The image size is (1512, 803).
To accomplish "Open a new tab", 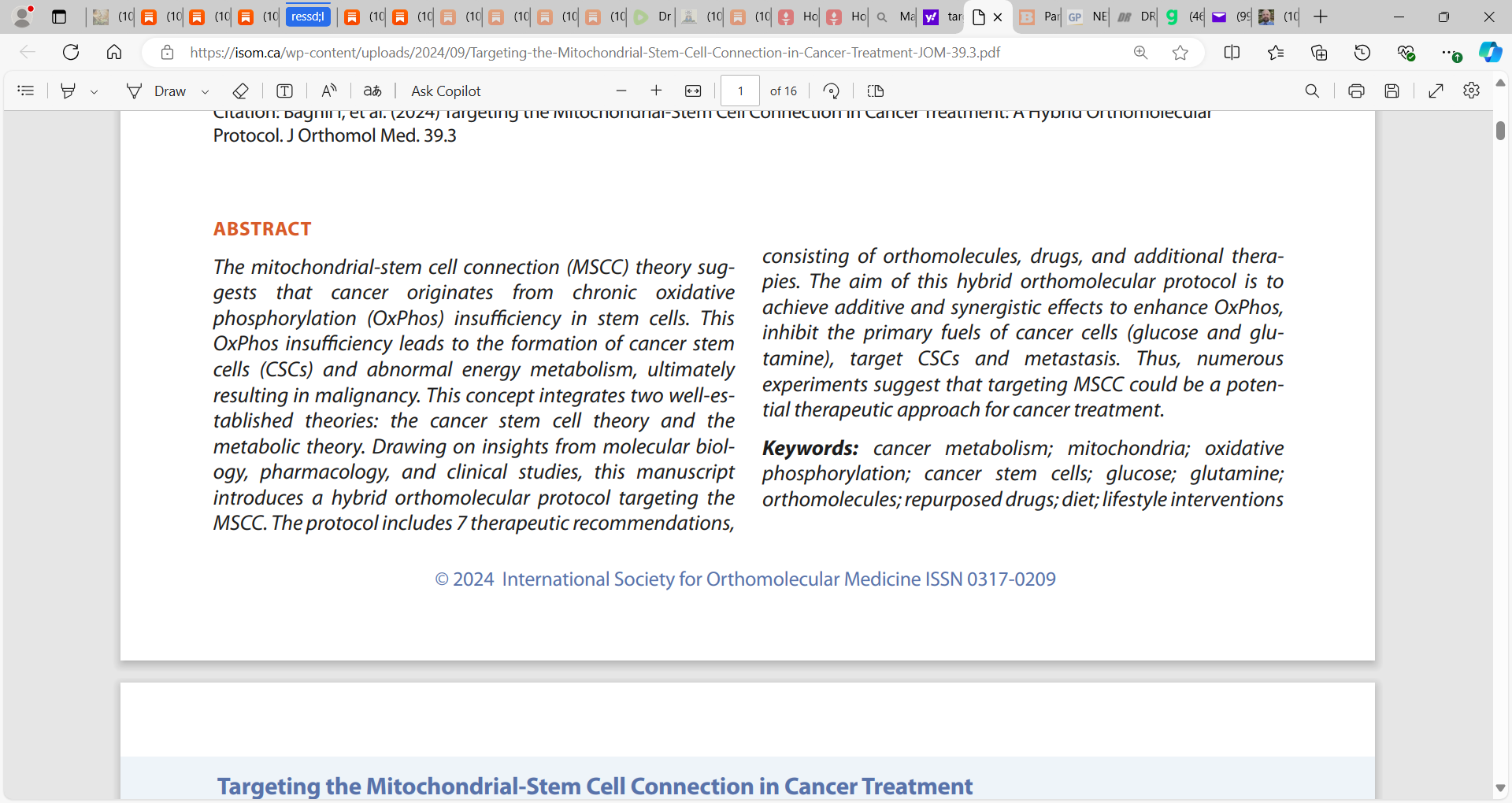I will coord(1321,17).
